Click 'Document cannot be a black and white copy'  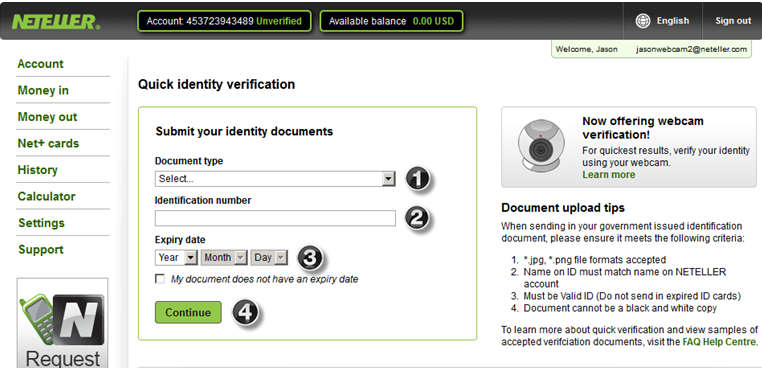click(x=620, y=308)
